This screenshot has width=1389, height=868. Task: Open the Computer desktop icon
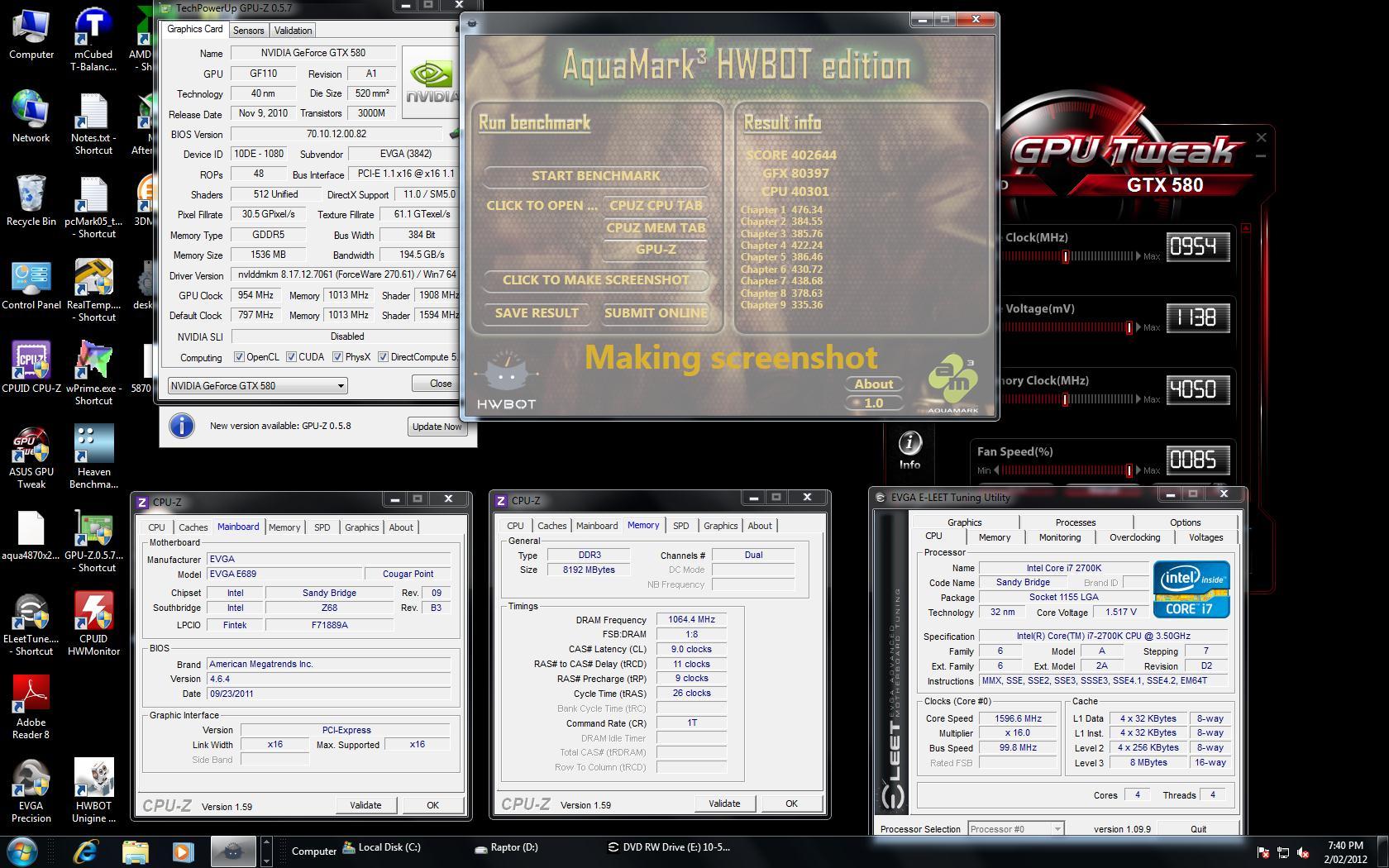(x=31, y=34)
